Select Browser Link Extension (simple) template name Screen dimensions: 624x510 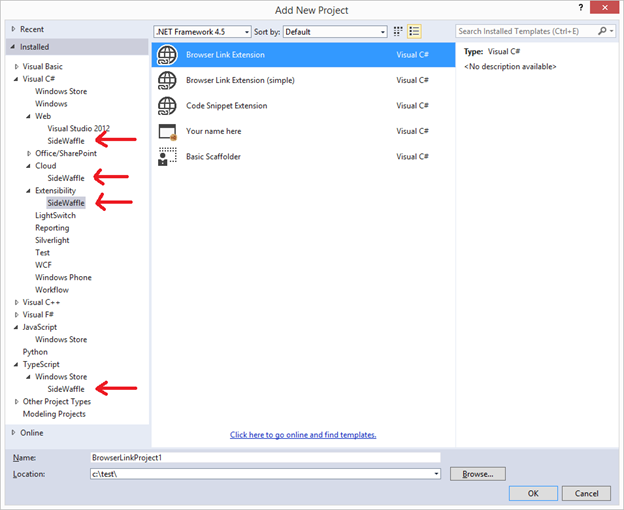(x=240, y=80)
